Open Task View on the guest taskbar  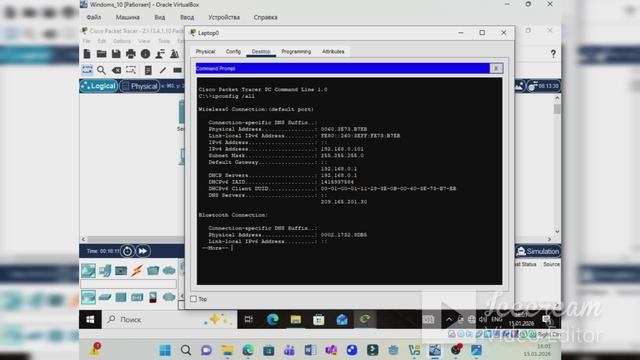(249, 320)
